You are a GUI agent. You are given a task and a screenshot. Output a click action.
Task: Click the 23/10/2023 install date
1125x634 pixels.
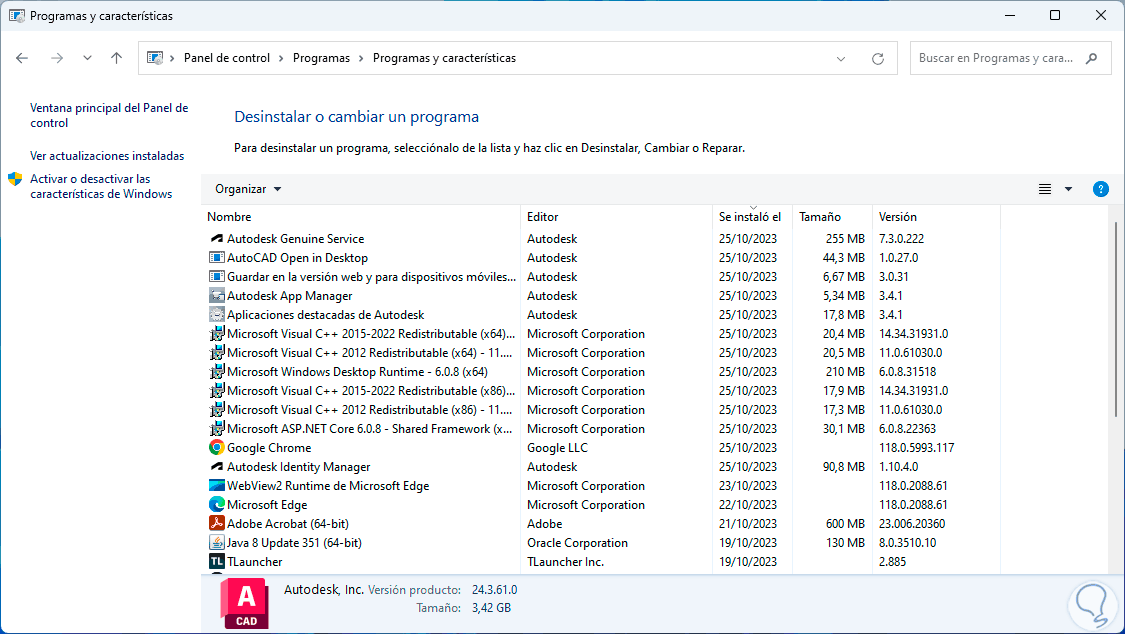coord(748,486)
